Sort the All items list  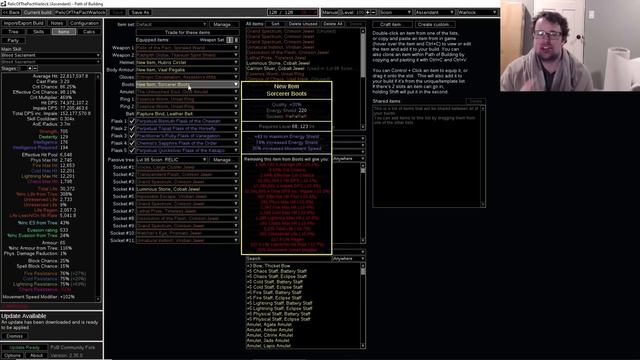(x=276, y=24)
